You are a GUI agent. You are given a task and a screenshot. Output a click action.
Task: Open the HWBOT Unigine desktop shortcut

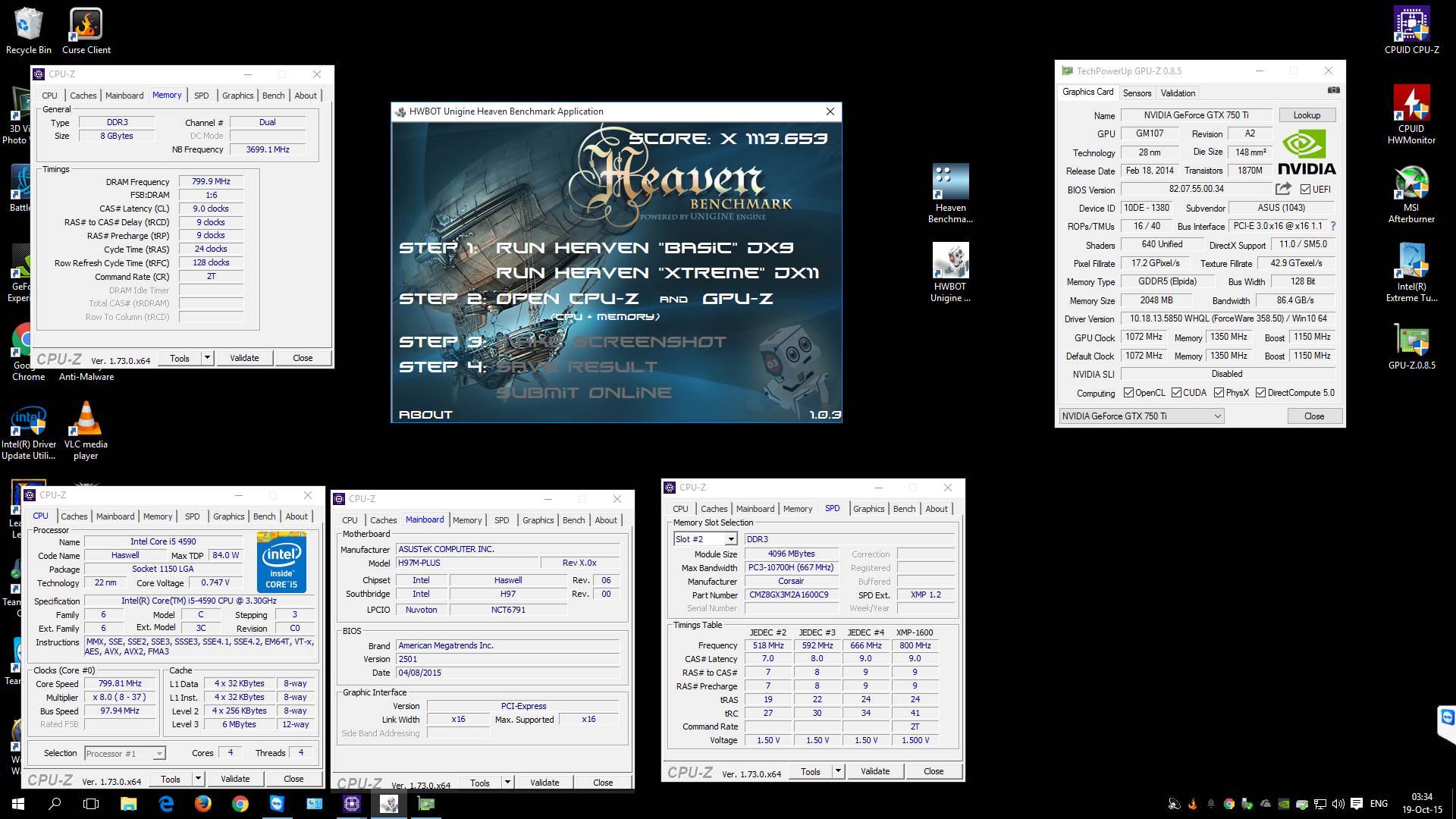point(950,271)
